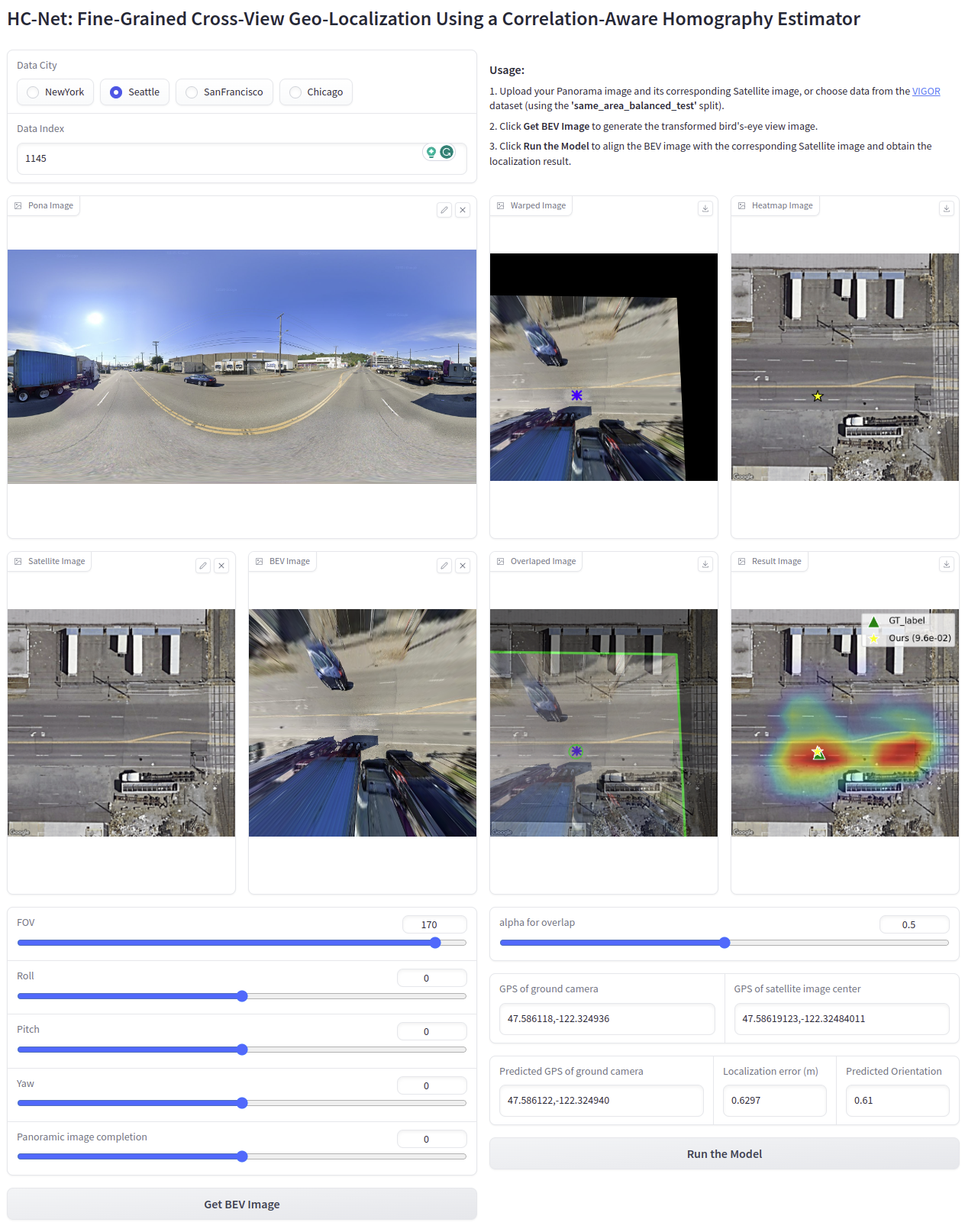
Task: Click the Localization error value field
Action: 775,1101
